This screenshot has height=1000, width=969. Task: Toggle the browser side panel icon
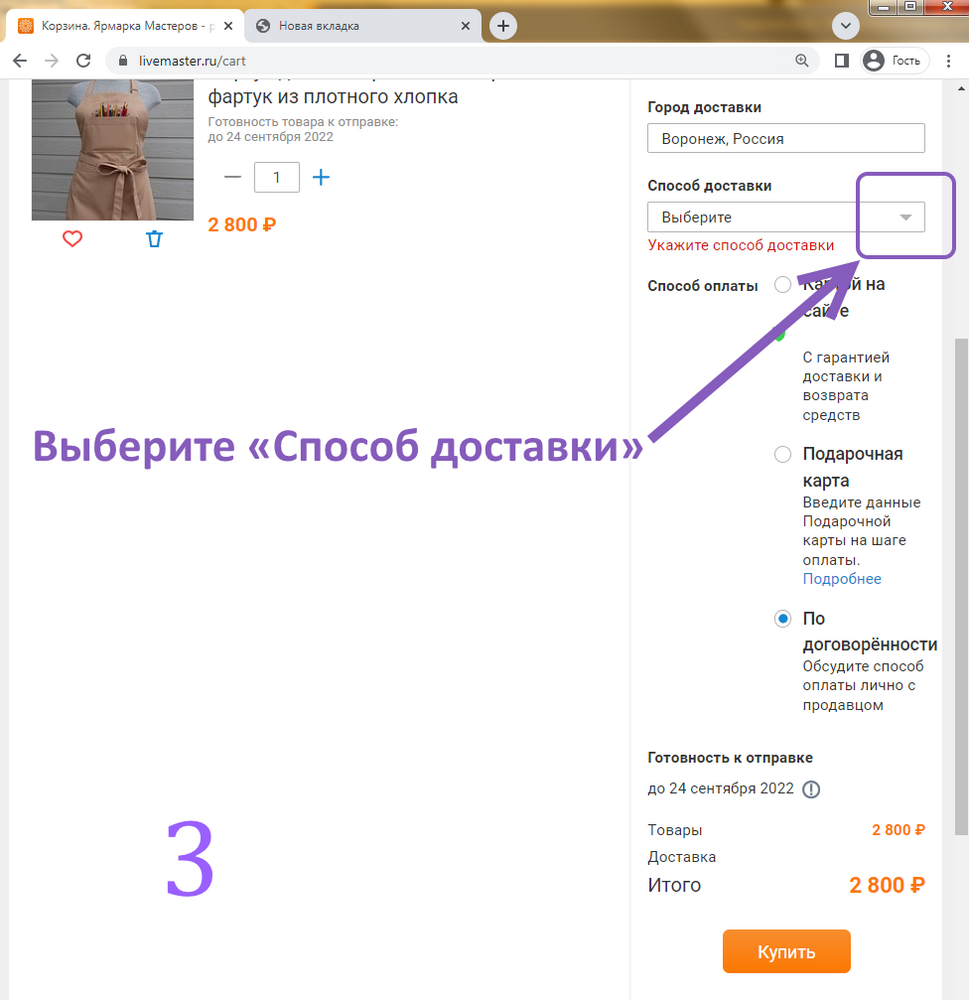point(841,61)
